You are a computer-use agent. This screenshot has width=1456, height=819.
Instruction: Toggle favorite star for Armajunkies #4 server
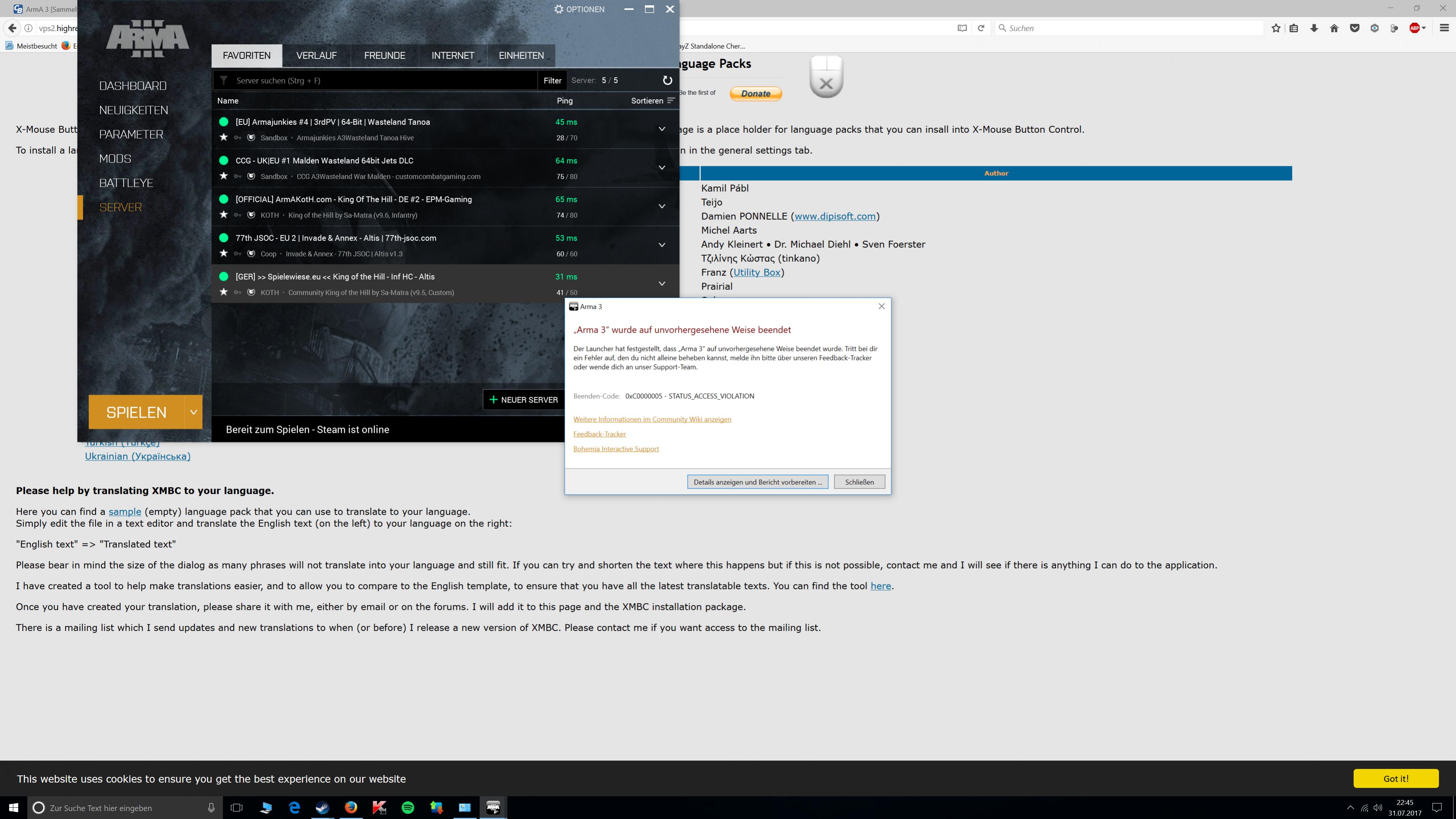point(224,137)
